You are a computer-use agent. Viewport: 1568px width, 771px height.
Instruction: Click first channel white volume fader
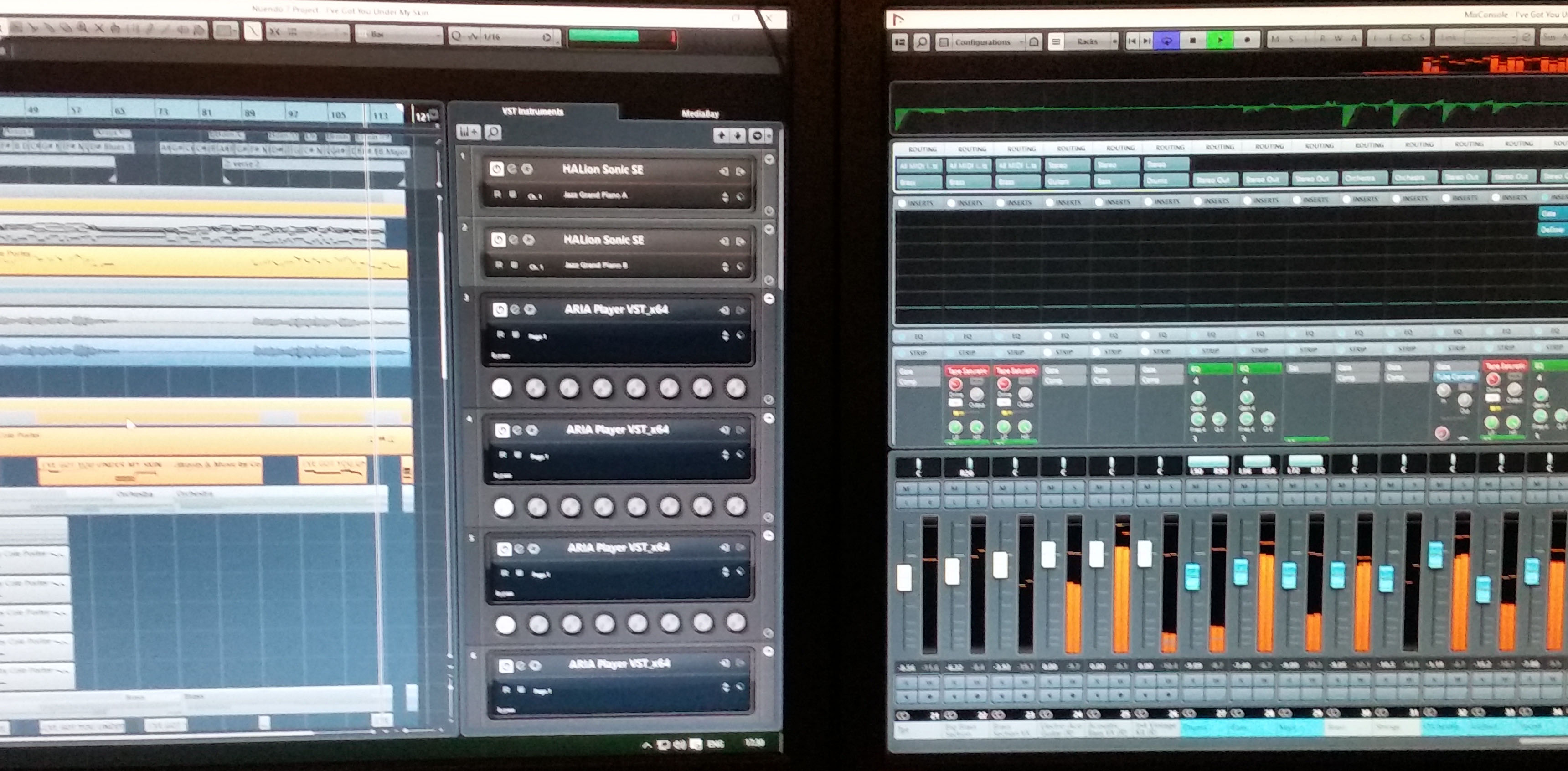tap(904, 577)
